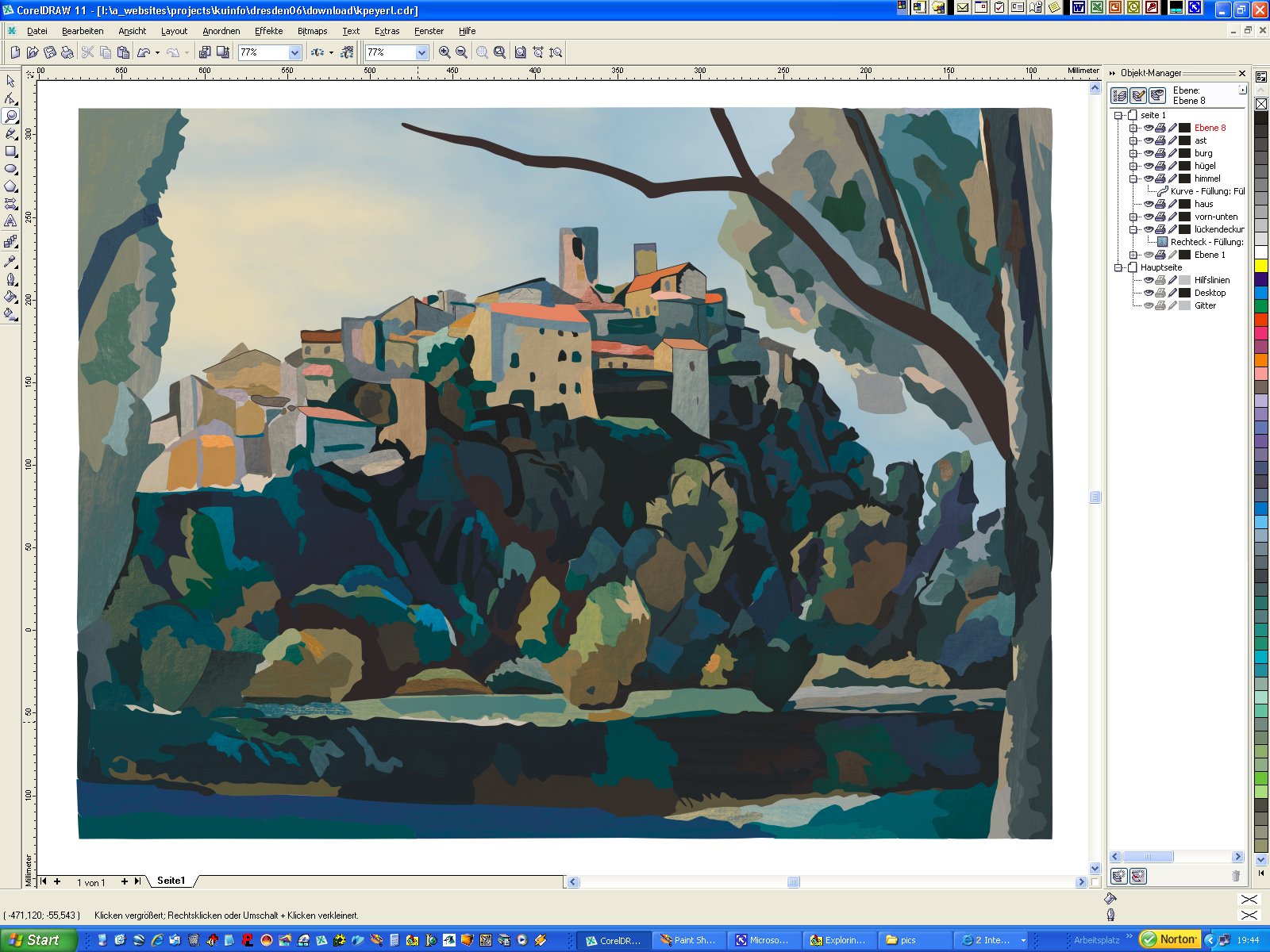1270x952 pixels.
Task: Open the Undo history dropdown arrow
Action: pyautogui.click(x=157, y=52)
